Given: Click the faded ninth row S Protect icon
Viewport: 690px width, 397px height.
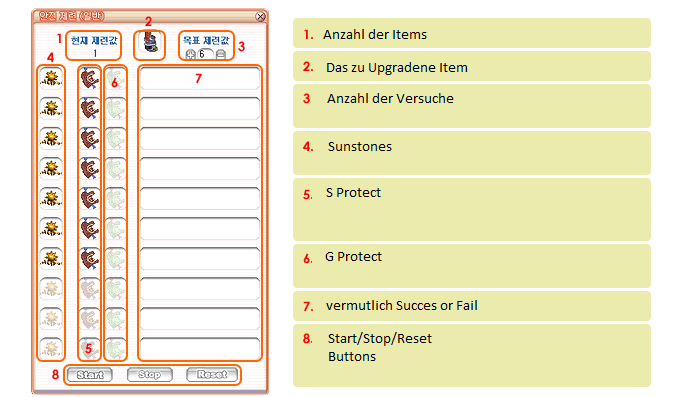Looking at the screenshot, I should 90,319.
